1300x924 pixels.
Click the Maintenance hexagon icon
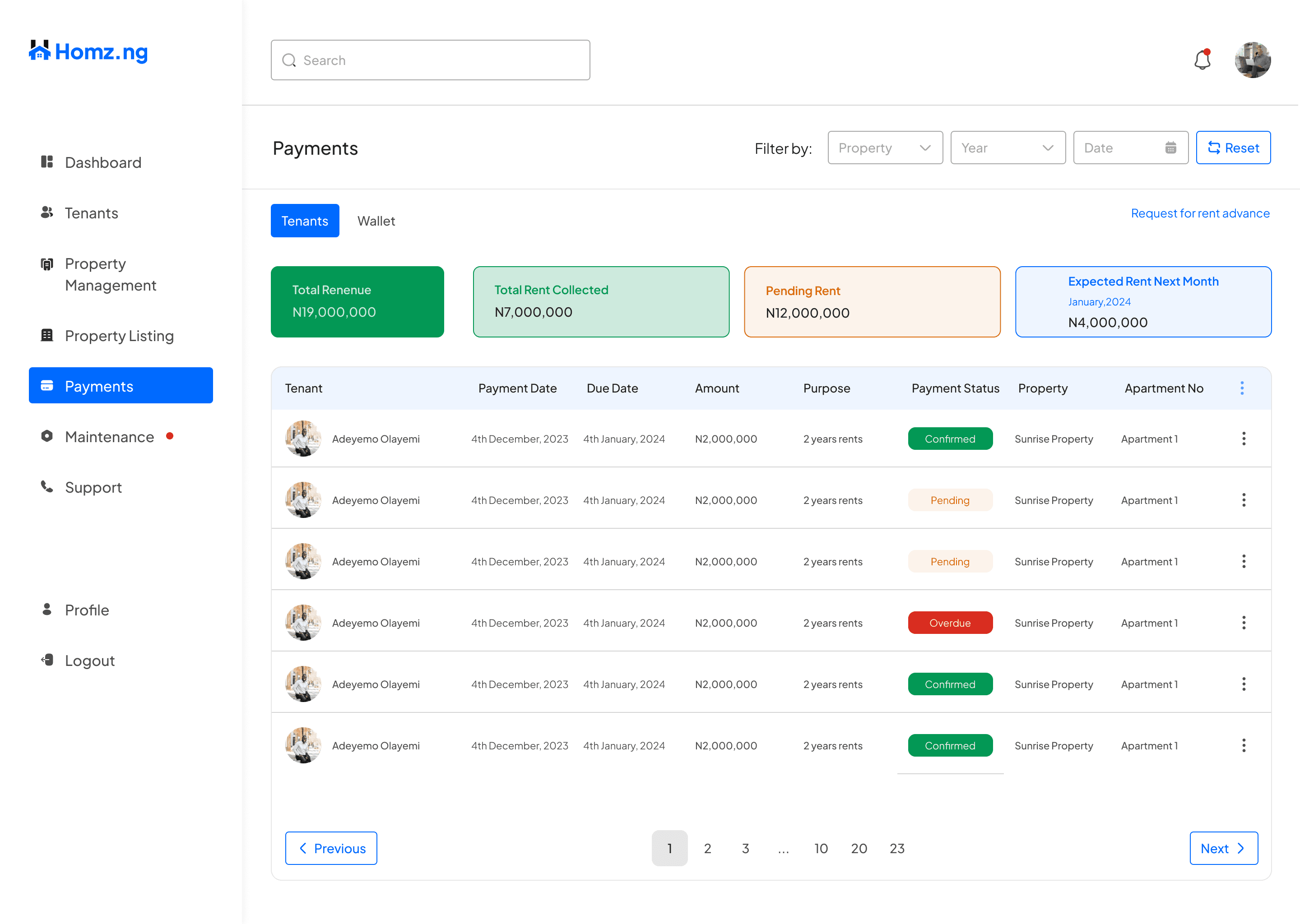point(46,436)
